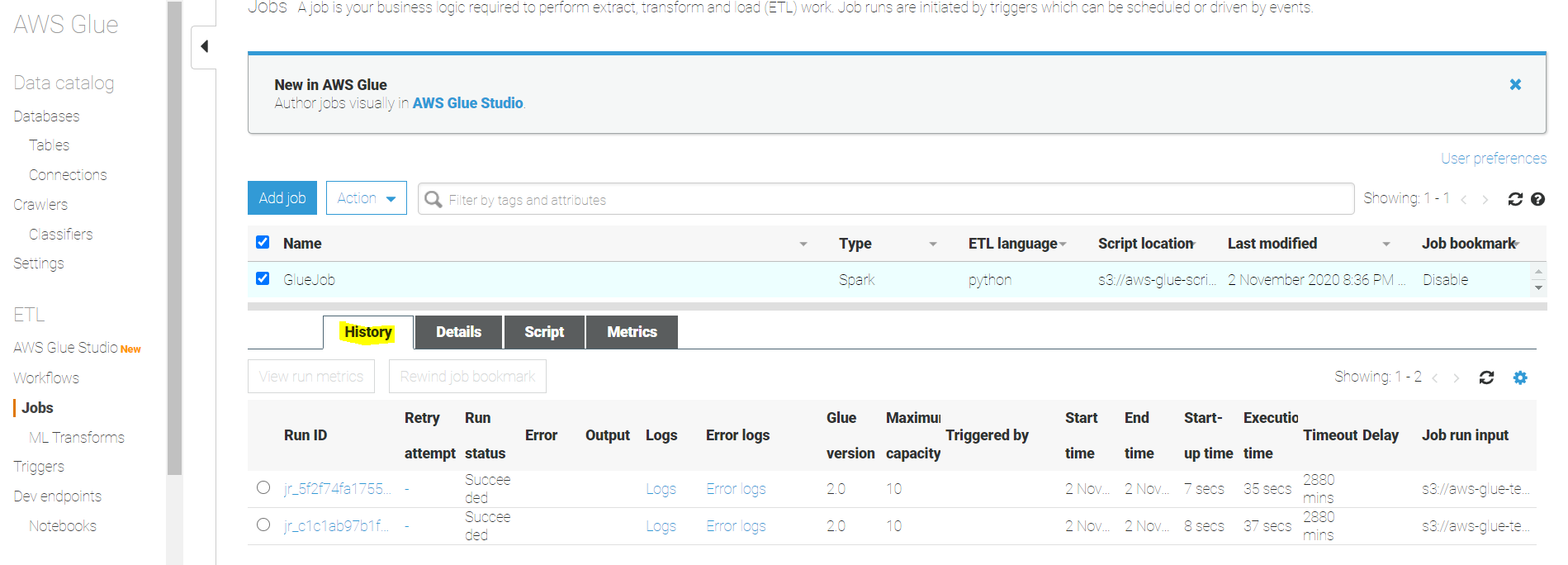The height and width of the screenshot is (565, 1568).
Task: Open history table settings gear
Action: tap(1520, 377)
